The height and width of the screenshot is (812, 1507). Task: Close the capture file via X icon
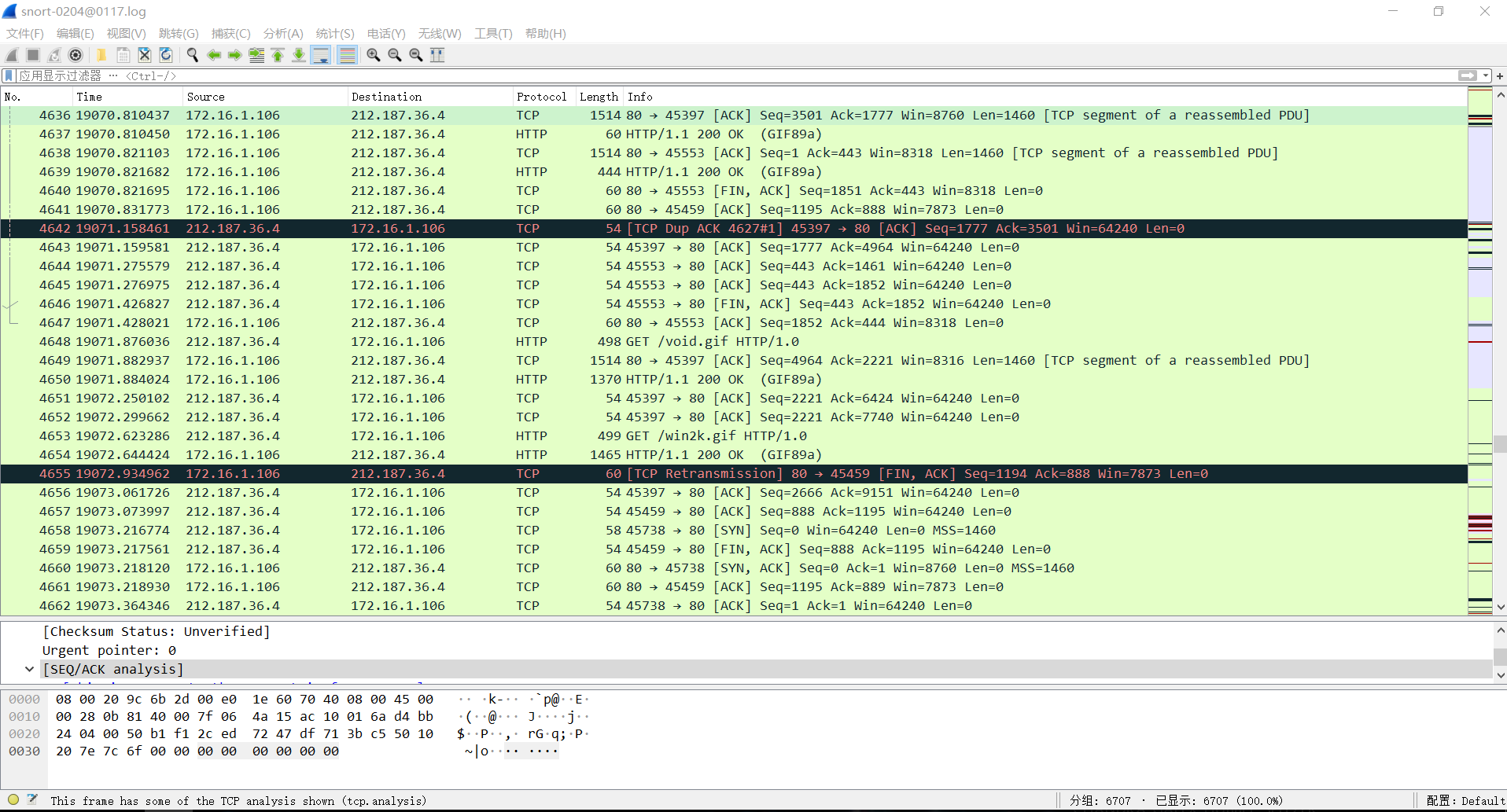[145, 55]
